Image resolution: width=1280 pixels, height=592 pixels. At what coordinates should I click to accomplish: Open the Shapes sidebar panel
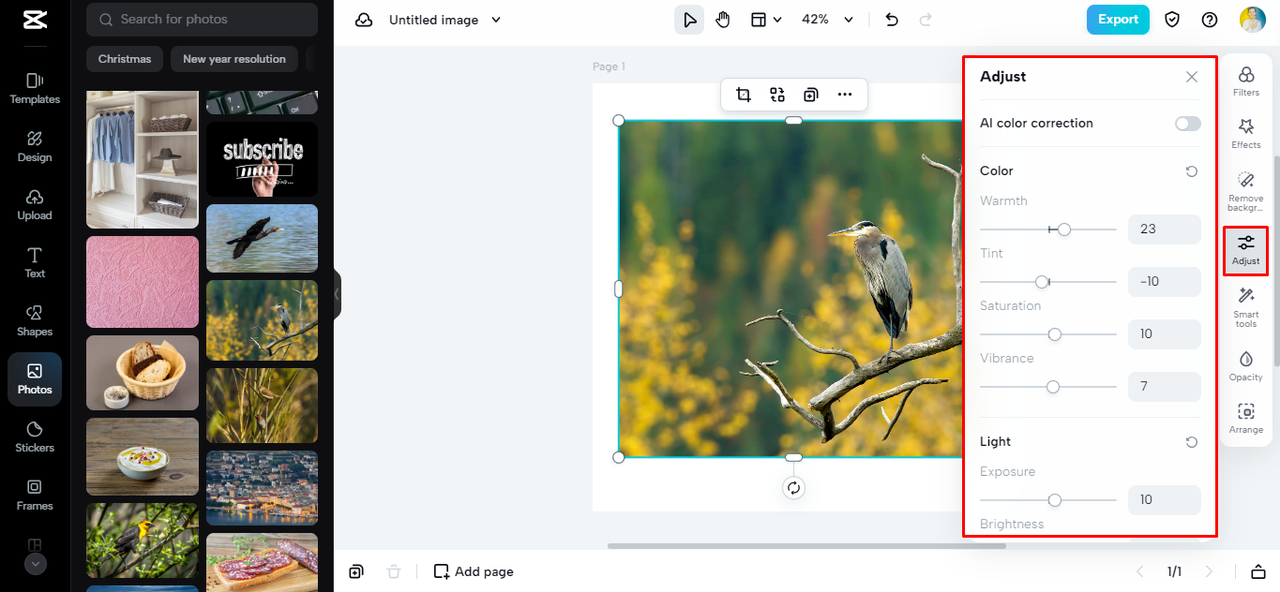coord(35,320)
